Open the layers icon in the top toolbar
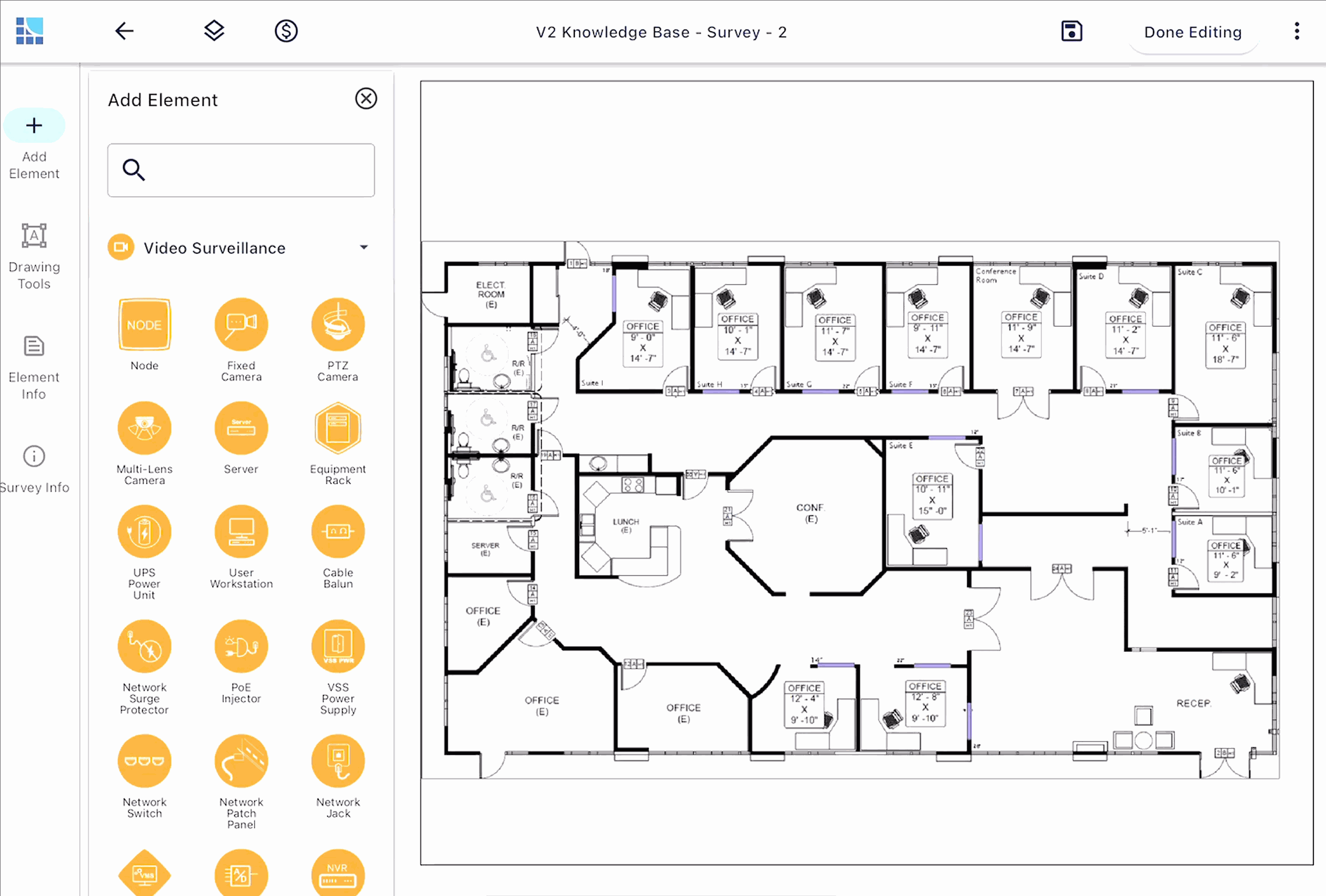Viewport: 1326px width, 896px height. [x=214, y=31]
